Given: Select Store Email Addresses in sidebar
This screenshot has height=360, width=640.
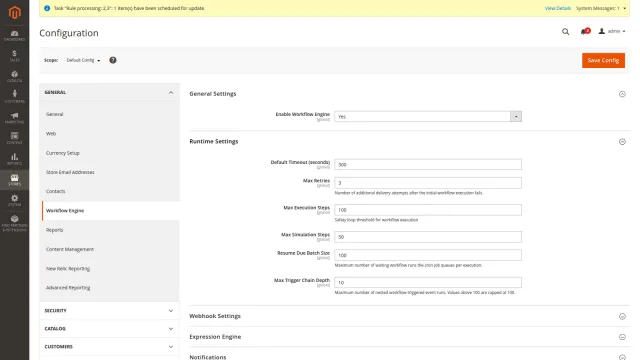Looking at the screenshot, I should pos(70,172).
